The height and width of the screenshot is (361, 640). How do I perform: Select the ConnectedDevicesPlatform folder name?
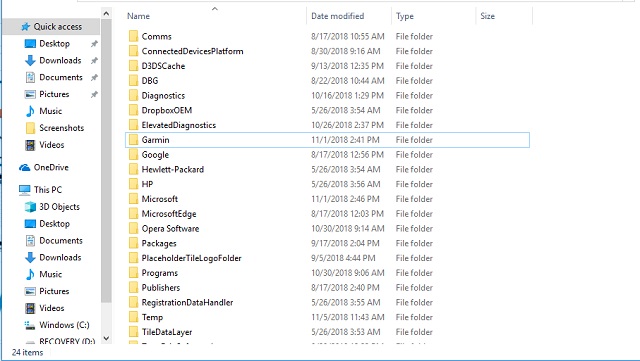pyautogui.click(x=192, y=51)
